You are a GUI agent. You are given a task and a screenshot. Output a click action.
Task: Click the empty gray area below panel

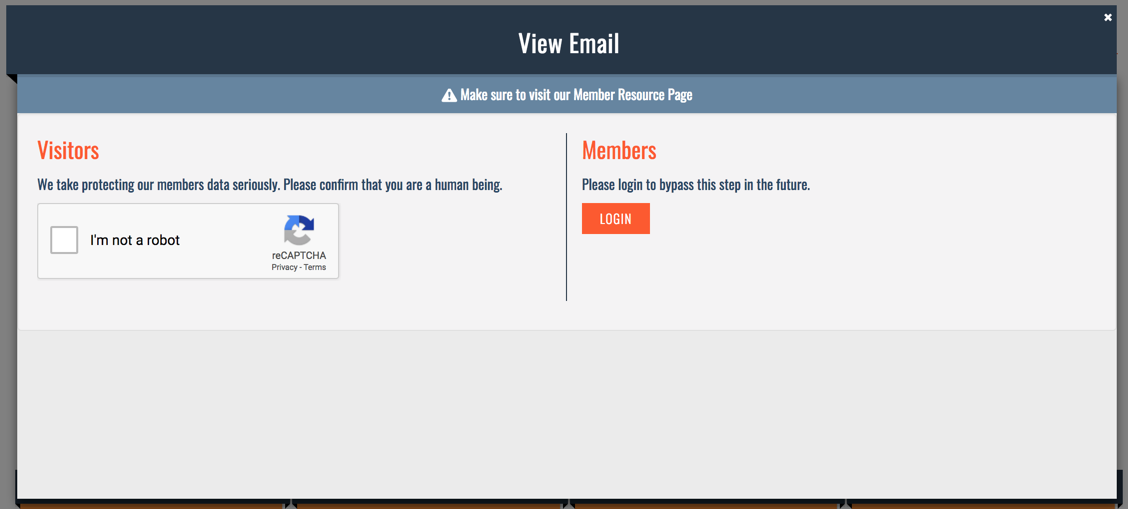pos(567,413)
